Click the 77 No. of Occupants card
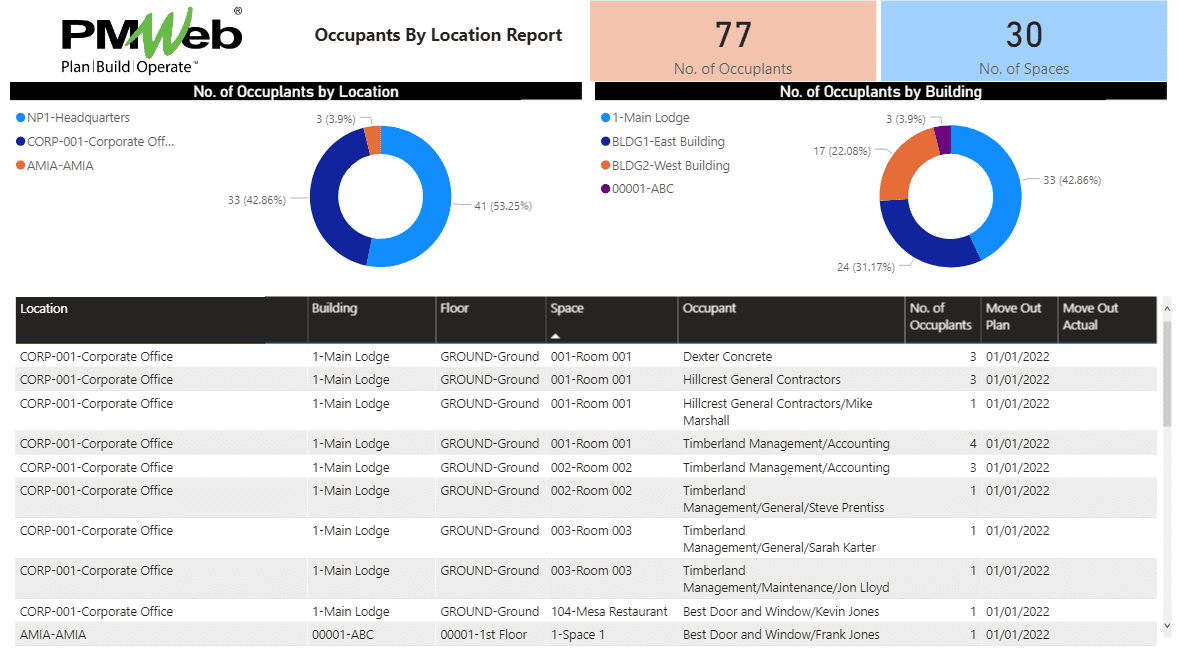 pos(733,41)
